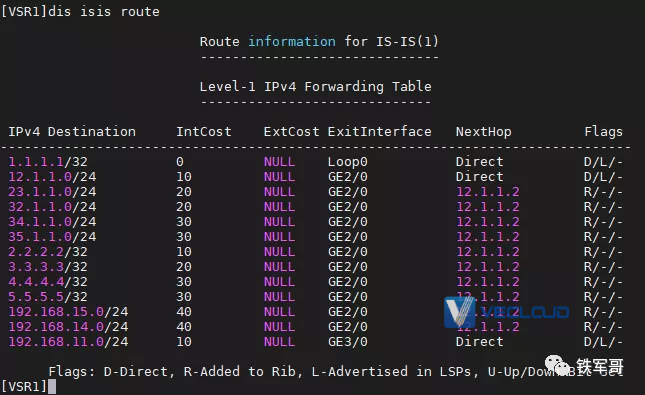Click the 192.168.15.0/24 destination
This screenshot has width=645, height=395.
[x=68, y=312]
